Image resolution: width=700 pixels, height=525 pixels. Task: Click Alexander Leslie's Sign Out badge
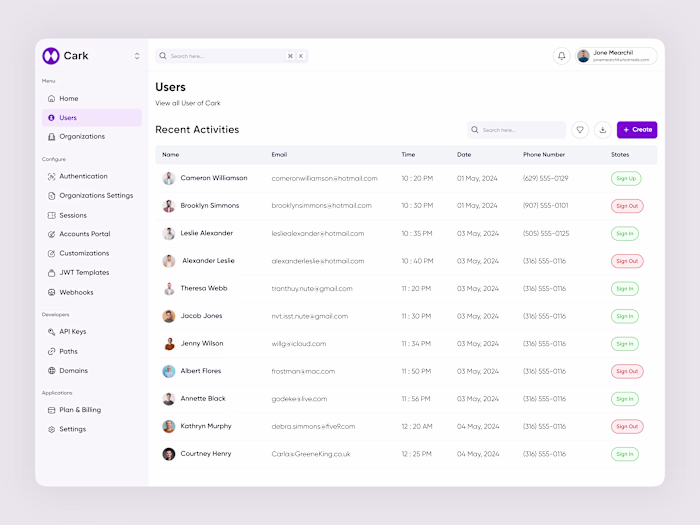[627, 261]
